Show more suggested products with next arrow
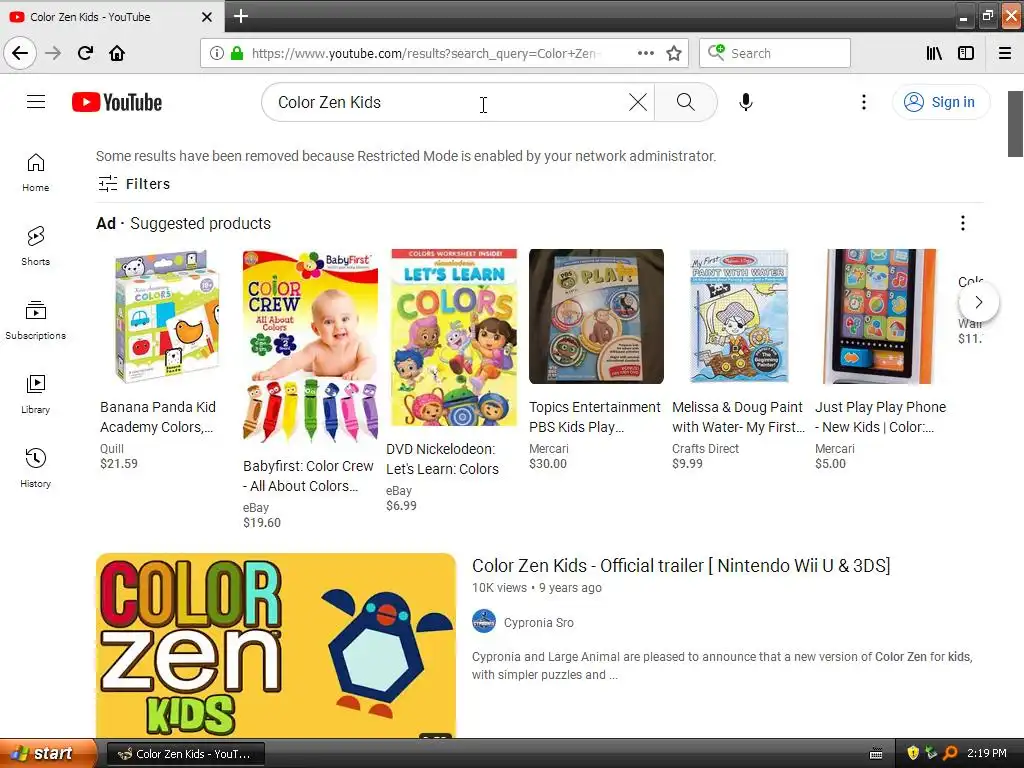Image resolution: width=1024 pixels, height=768 pixels. tap(978, 302)
